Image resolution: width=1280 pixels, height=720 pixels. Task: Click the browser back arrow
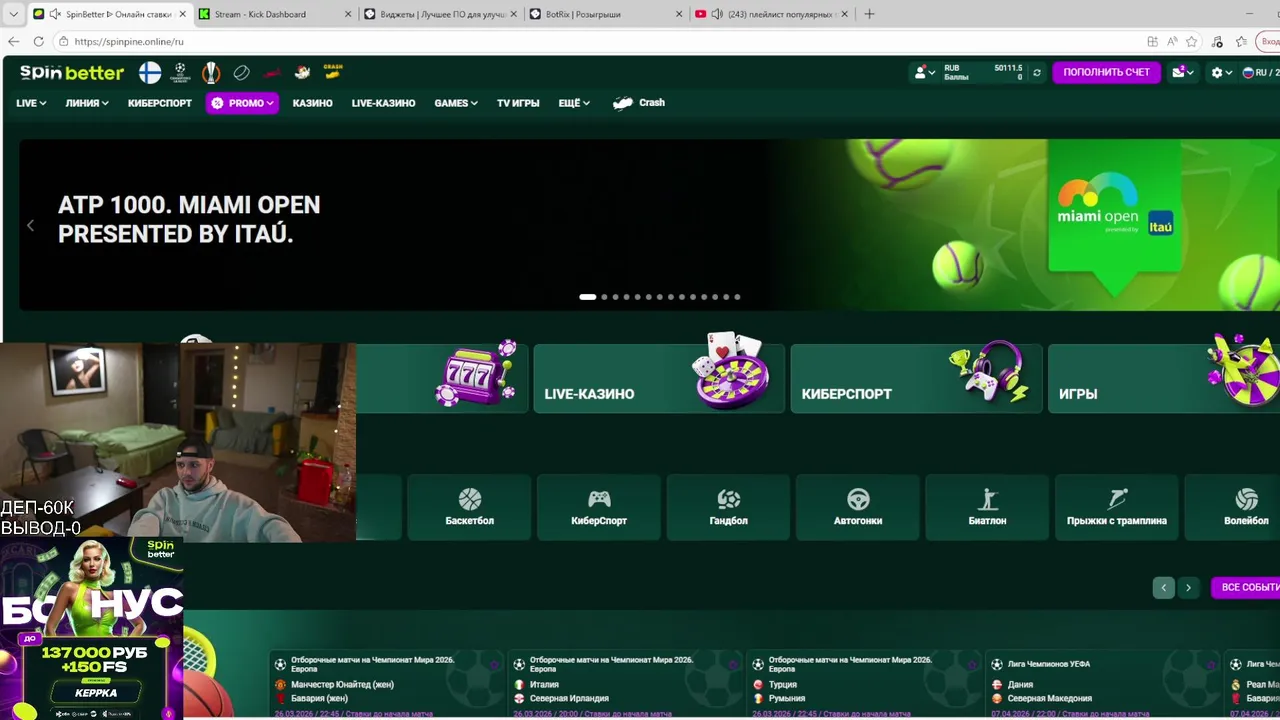pos(13,41)
